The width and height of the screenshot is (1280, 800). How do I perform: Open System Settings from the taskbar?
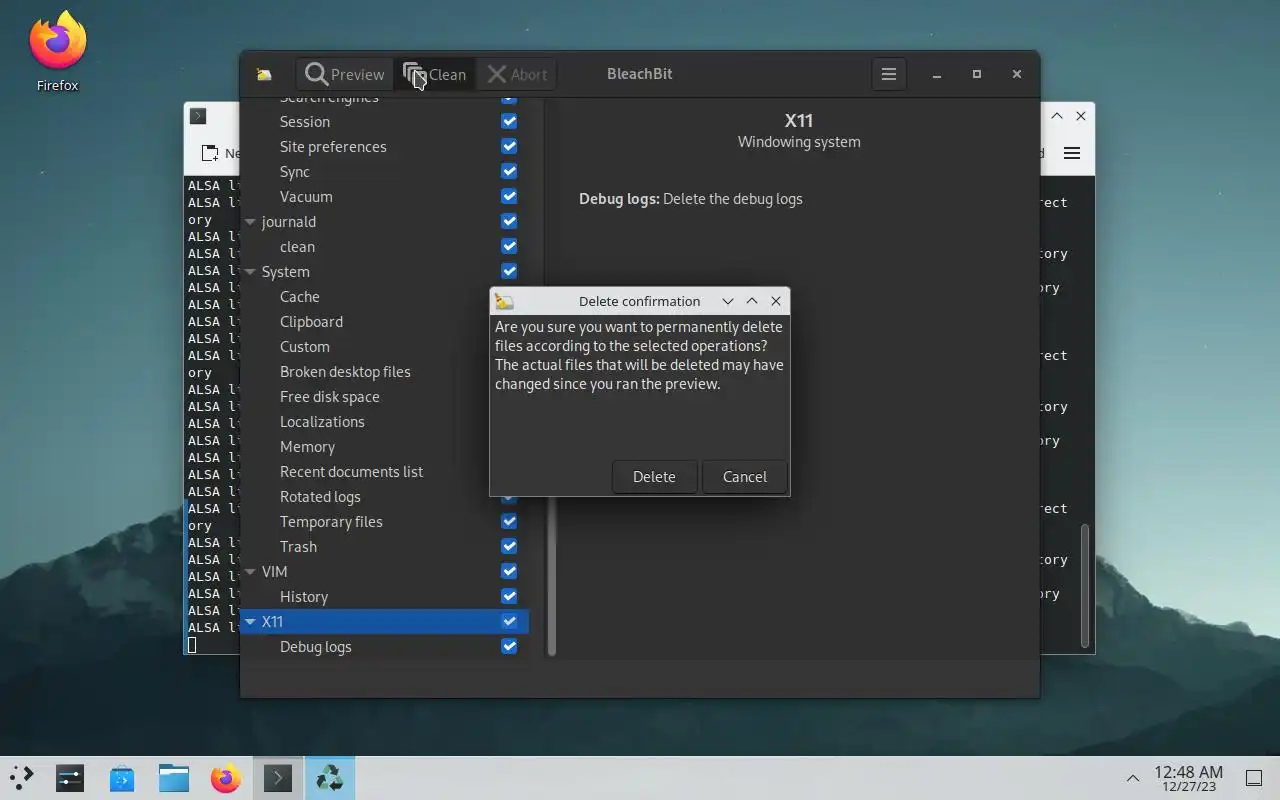click(70, 778)
